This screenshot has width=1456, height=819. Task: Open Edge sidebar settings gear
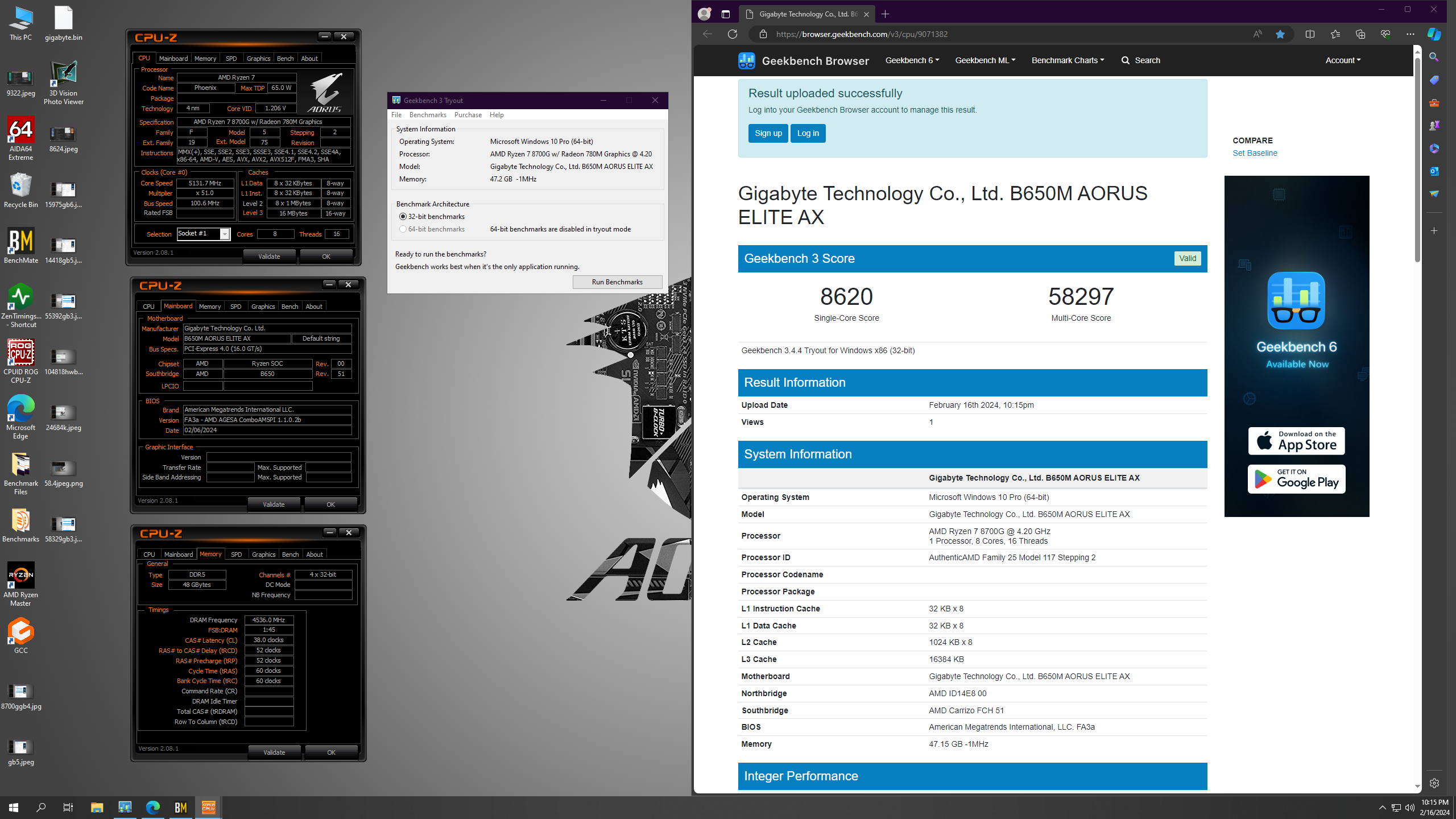point(1434,783)
